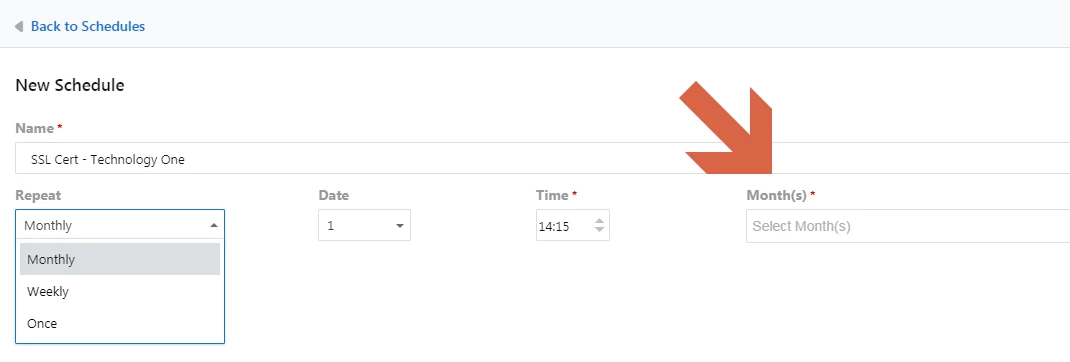Click the Name label
The width and height of the screenshot is (1070, 362).
[34, 128]
